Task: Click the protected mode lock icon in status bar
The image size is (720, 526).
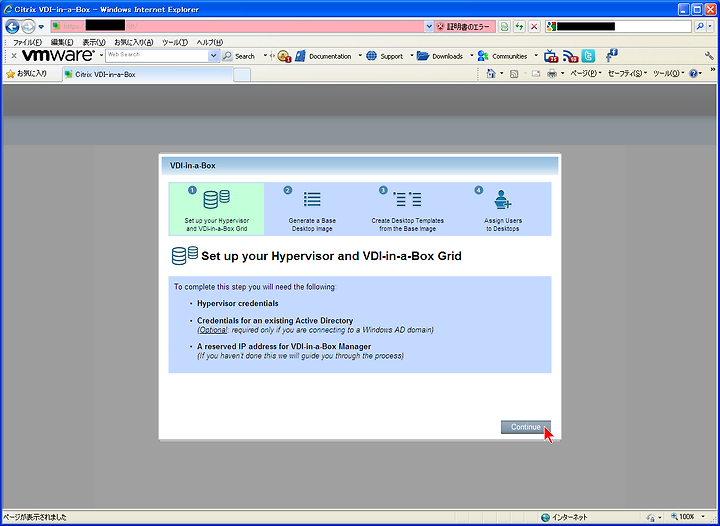Action: tap(651, 517)
